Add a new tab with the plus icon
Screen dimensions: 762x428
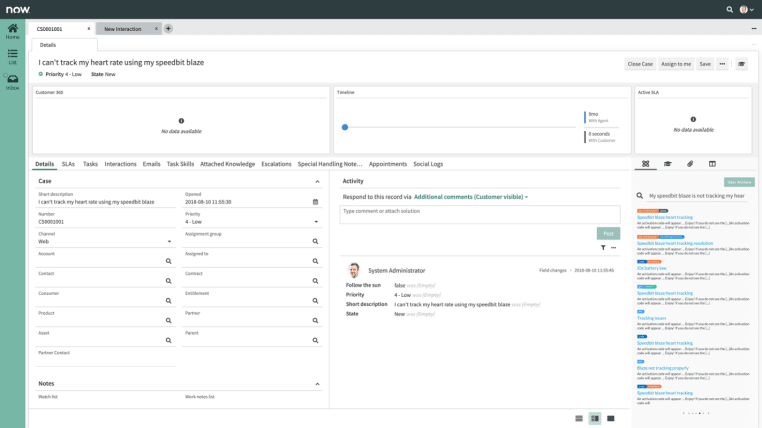168,29
